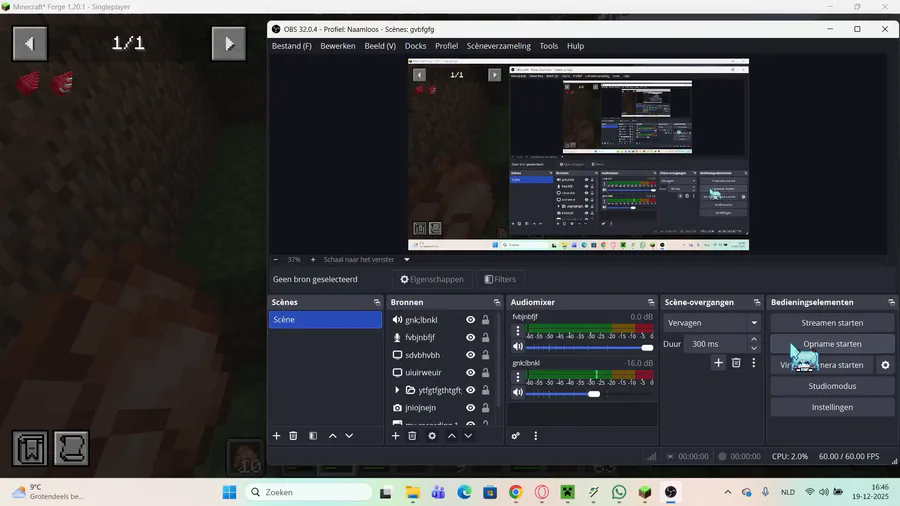The image size is (900, 506).
Task: Mute the fvbjnbfjf audio channel
Action: 518,347
